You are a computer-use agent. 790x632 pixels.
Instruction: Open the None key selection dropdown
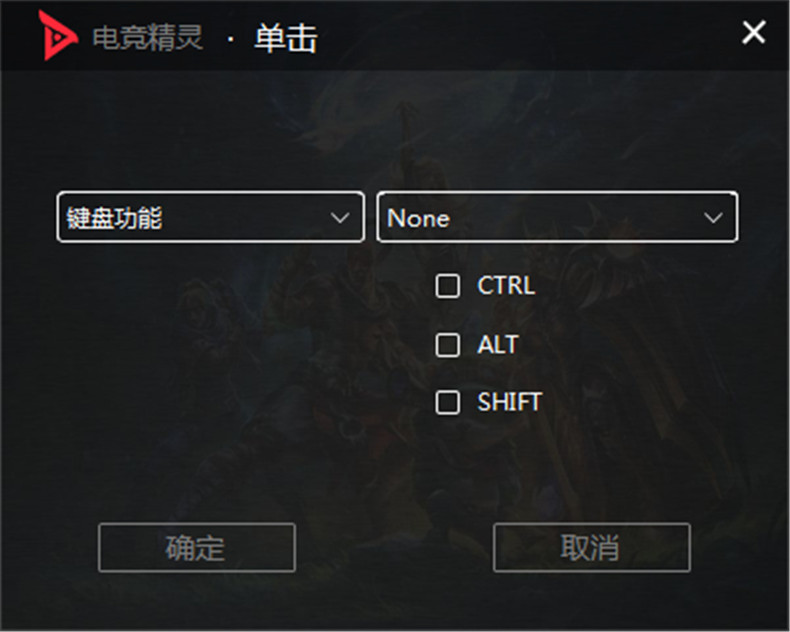[557, 217]
